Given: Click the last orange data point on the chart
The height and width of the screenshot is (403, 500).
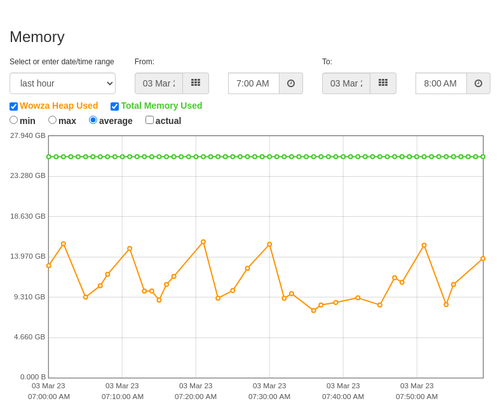Looking at the screenshot, I should (x=483, y=259).
